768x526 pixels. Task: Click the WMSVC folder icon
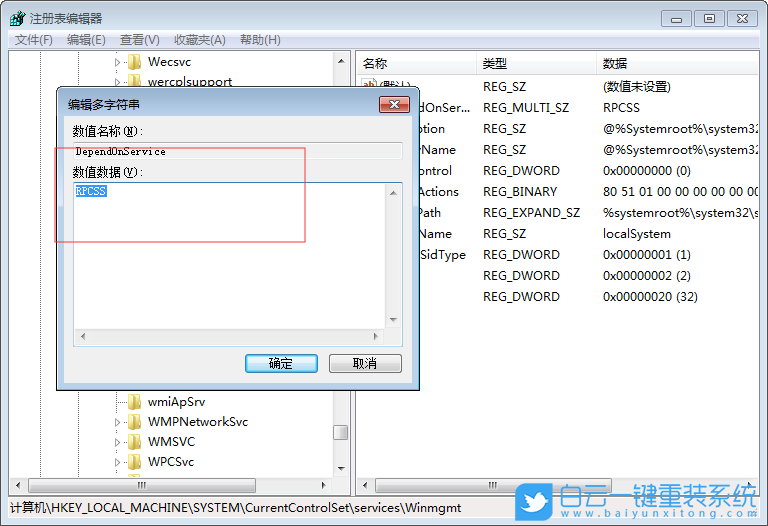click(135, 442)
